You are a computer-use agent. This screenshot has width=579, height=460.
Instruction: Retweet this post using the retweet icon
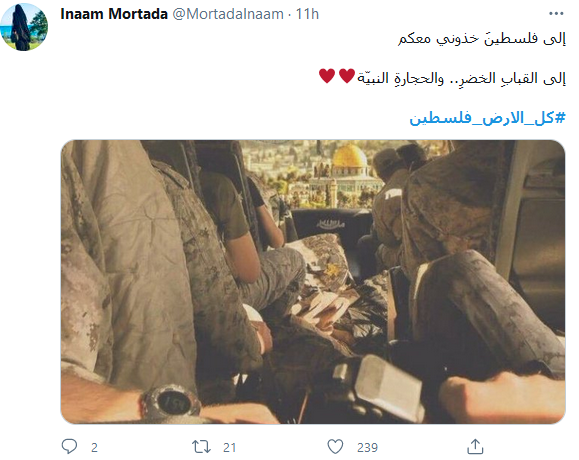click(201, 447)
